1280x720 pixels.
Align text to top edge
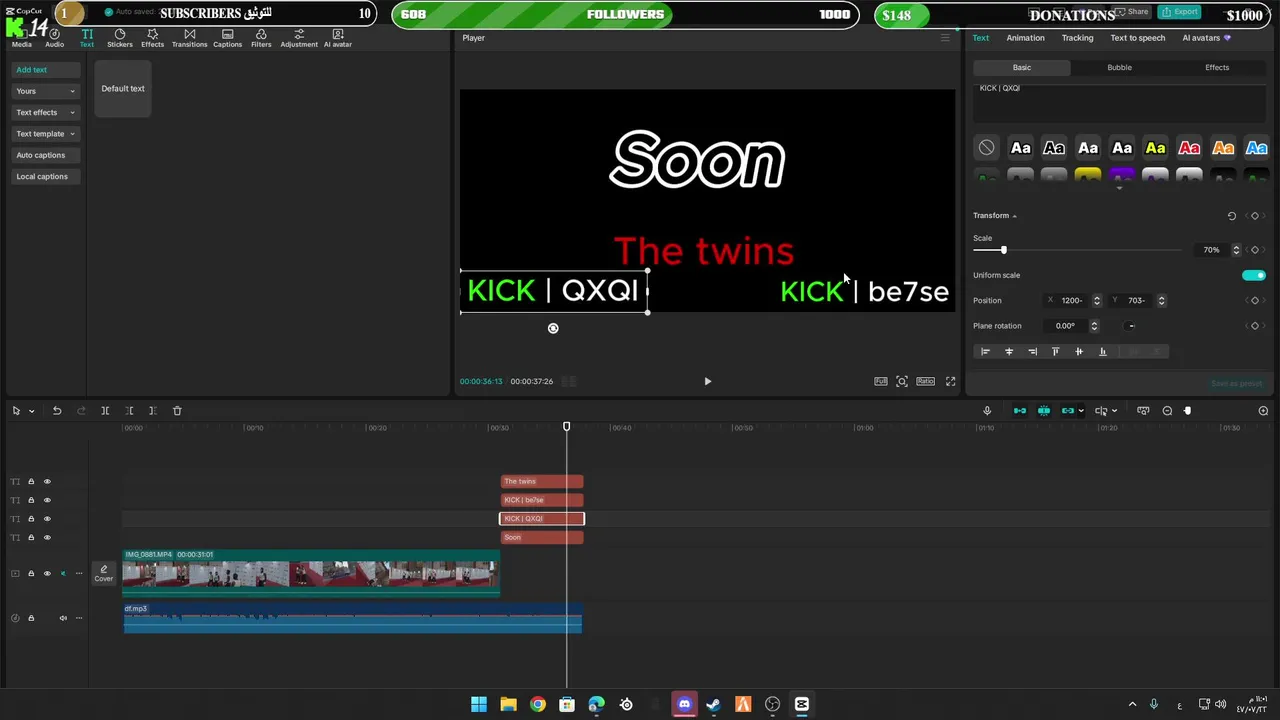pyautogui.click(x=1055, y=352)
